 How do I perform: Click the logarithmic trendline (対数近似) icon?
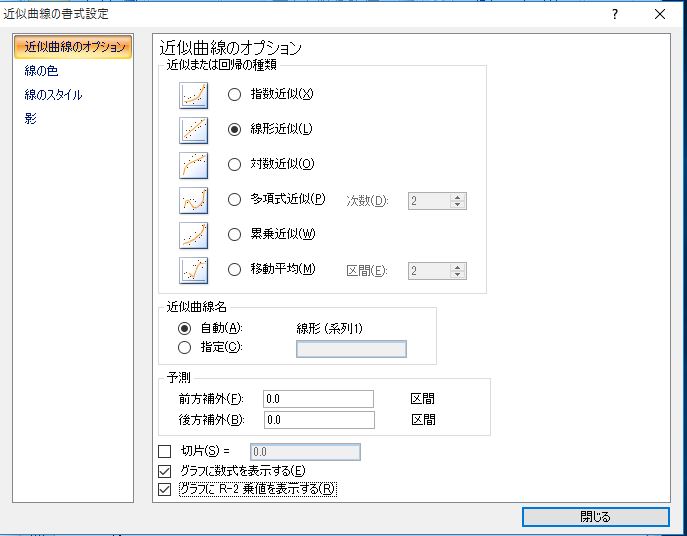click(x=193, y=165)
